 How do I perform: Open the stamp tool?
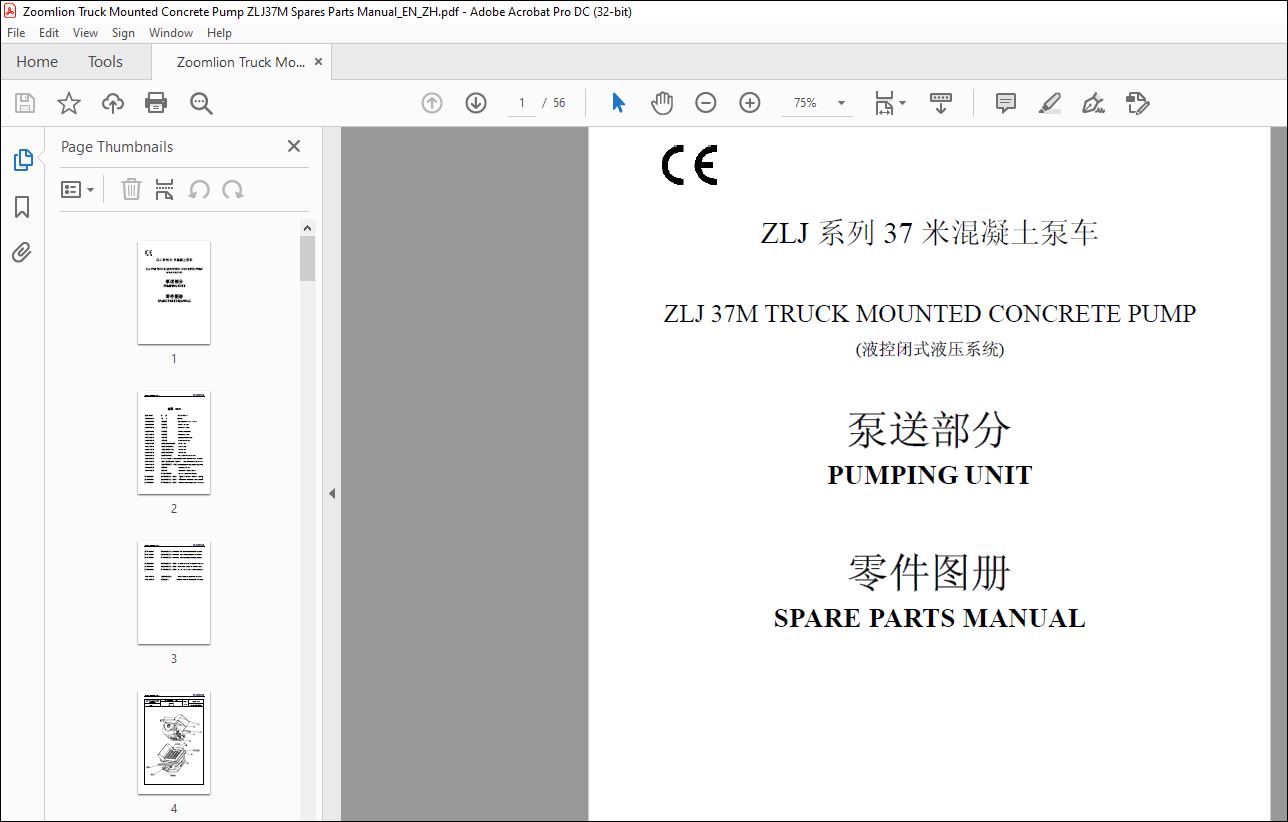click(1137, 103)
